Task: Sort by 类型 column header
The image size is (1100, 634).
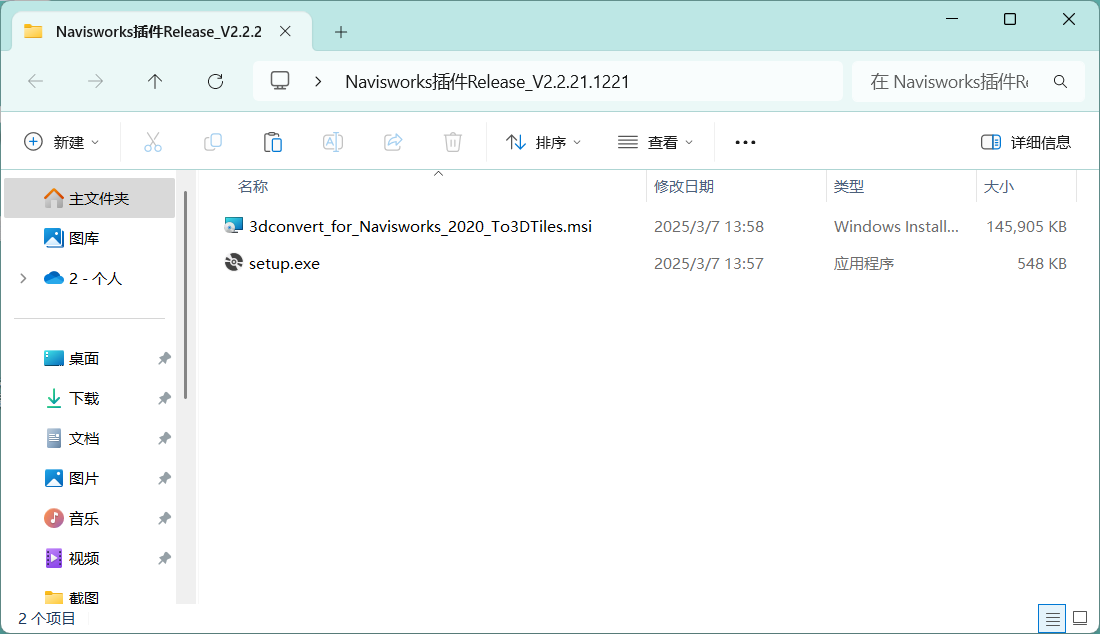Action: (x=849, y=187)
